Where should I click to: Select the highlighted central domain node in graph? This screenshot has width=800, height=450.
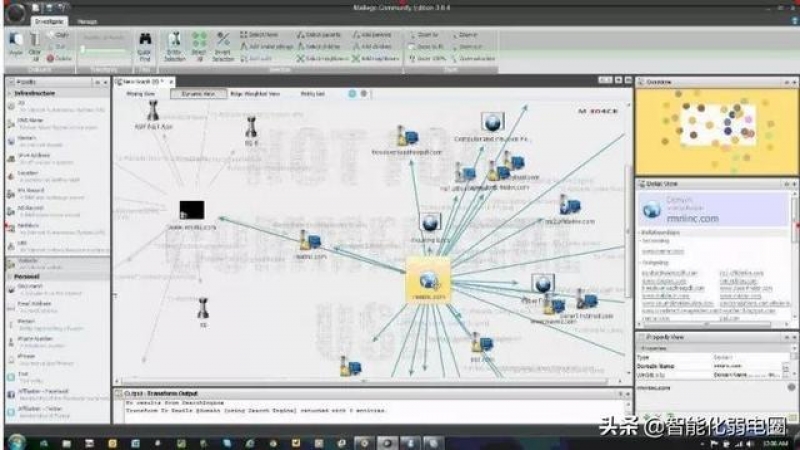pos(428,280)
